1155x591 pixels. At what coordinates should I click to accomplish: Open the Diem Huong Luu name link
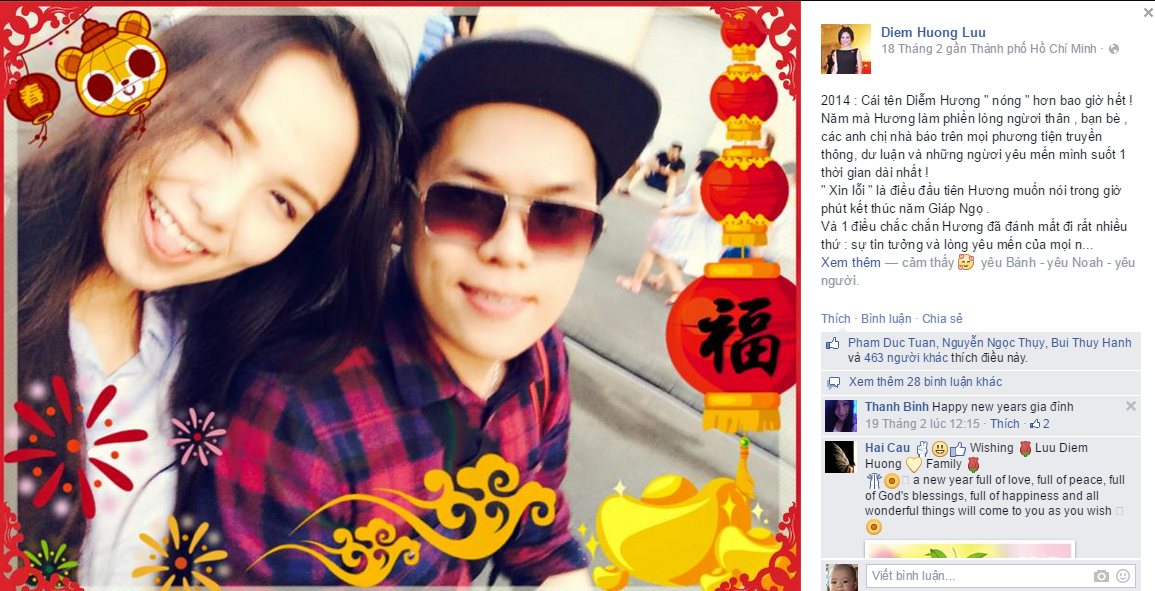coord(933,32)
